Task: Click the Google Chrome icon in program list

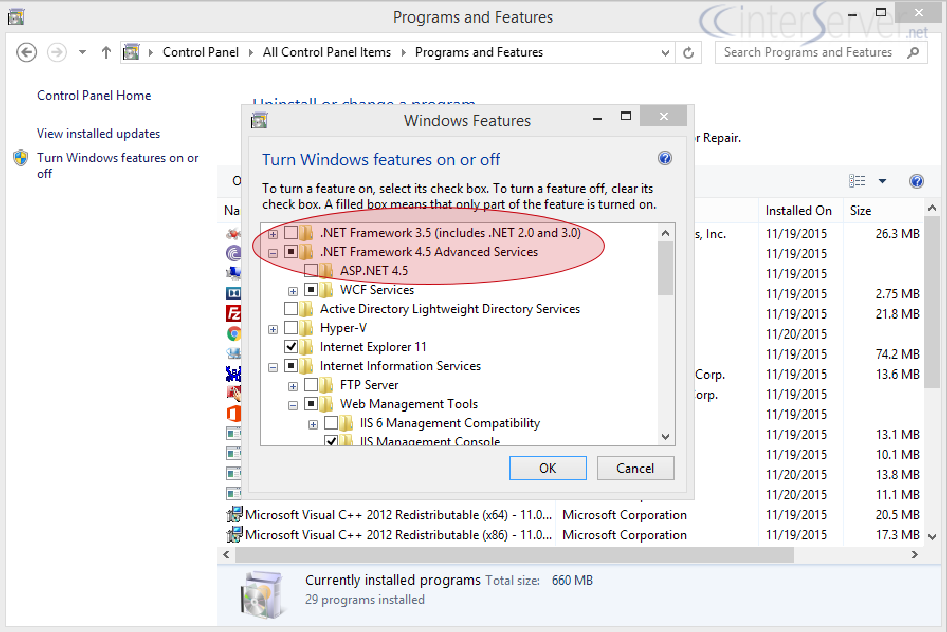Action: point(234,334)
